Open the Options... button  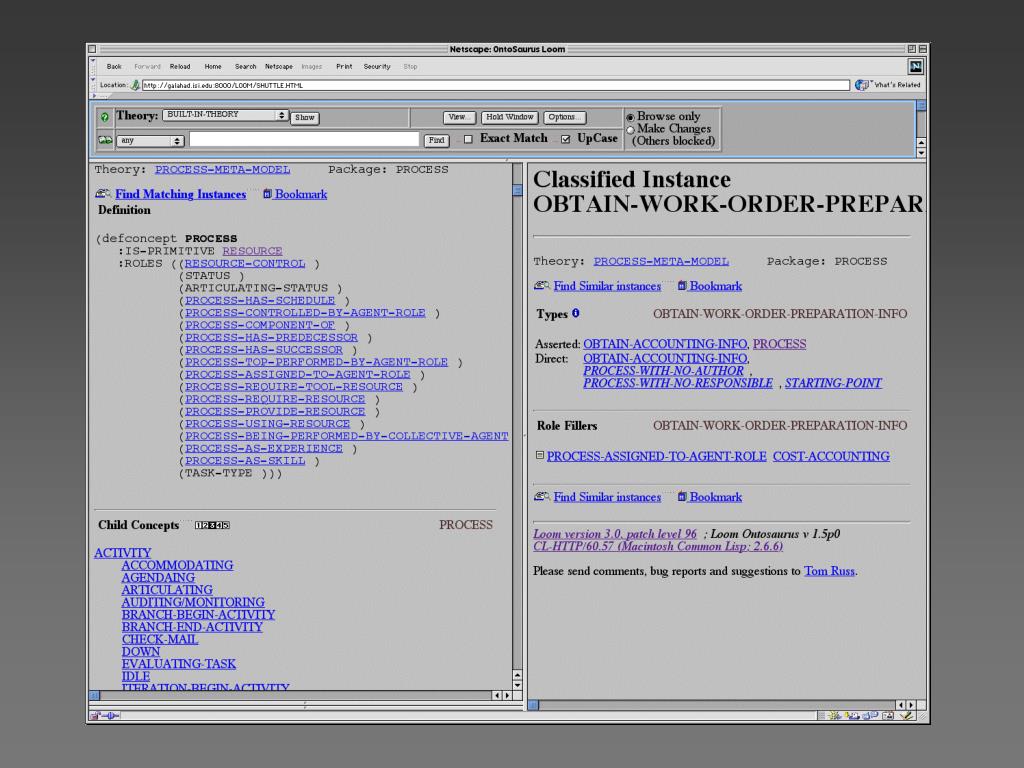click(x=564, y=118)
